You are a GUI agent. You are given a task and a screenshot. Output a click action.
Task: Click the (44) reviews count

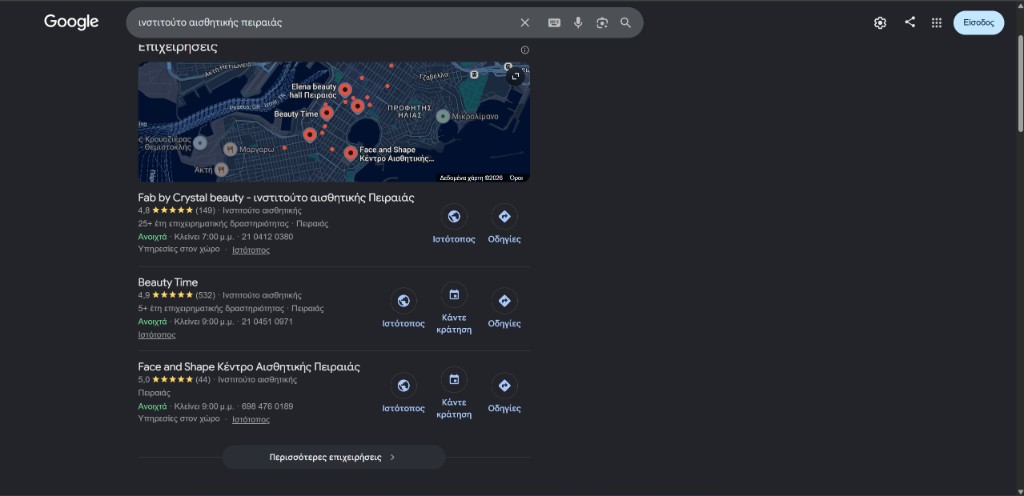pos(202,380)
